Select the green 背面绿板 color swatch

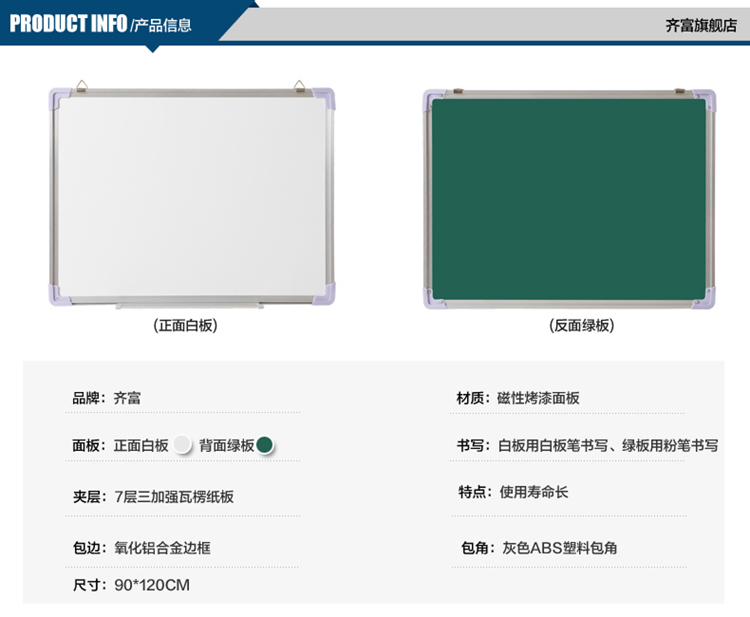[x=265, y=445]
